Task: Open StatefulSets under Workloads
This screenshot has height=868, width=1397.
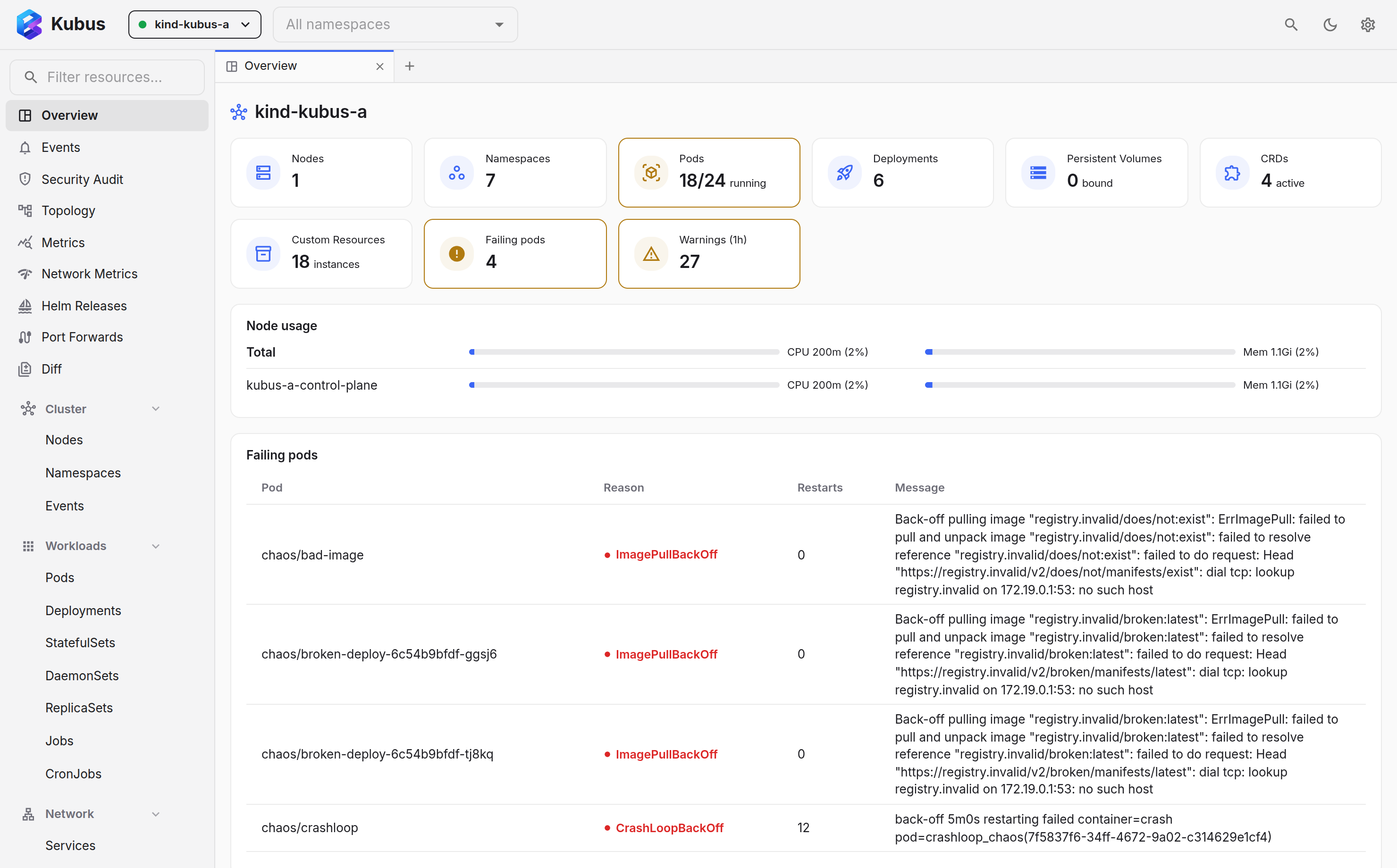Action: click(80, 643)
